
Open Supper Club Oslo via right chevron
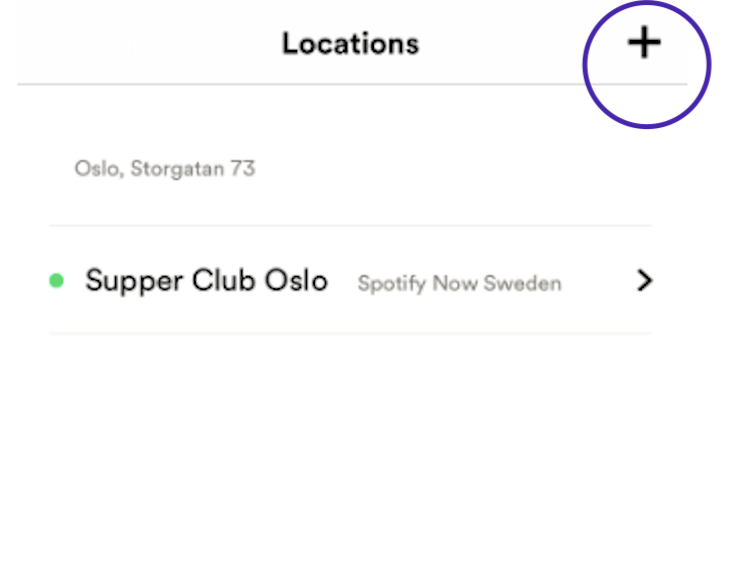pos(645,282)
